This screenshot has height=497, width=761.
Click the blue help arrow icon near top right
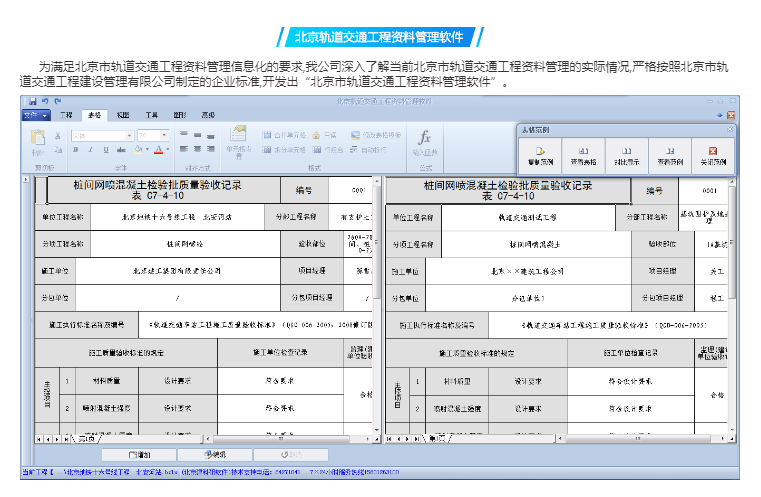[720, 115]
